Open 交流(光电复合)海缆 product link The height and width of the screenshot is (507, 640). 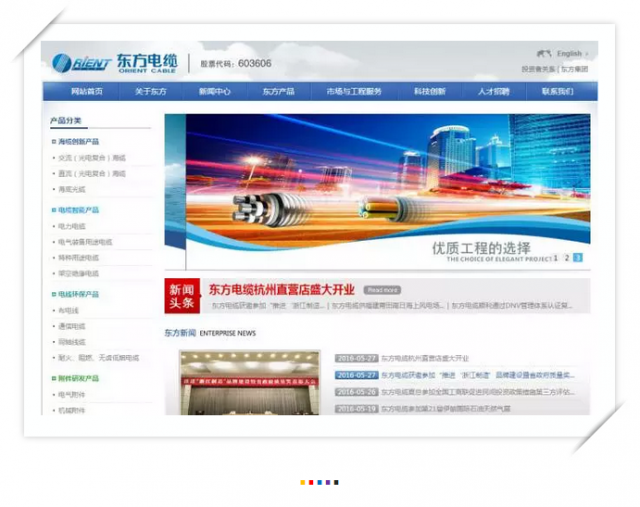[x=92, y=158]
